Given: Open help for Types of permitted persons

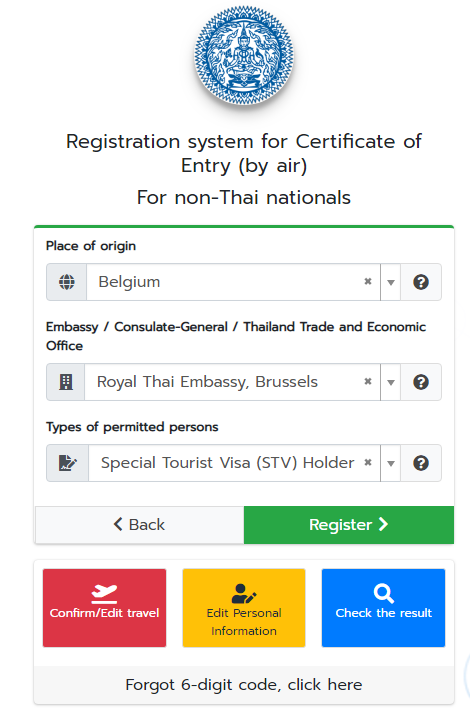Looking at the screenshot, I should tap(421, 463).
